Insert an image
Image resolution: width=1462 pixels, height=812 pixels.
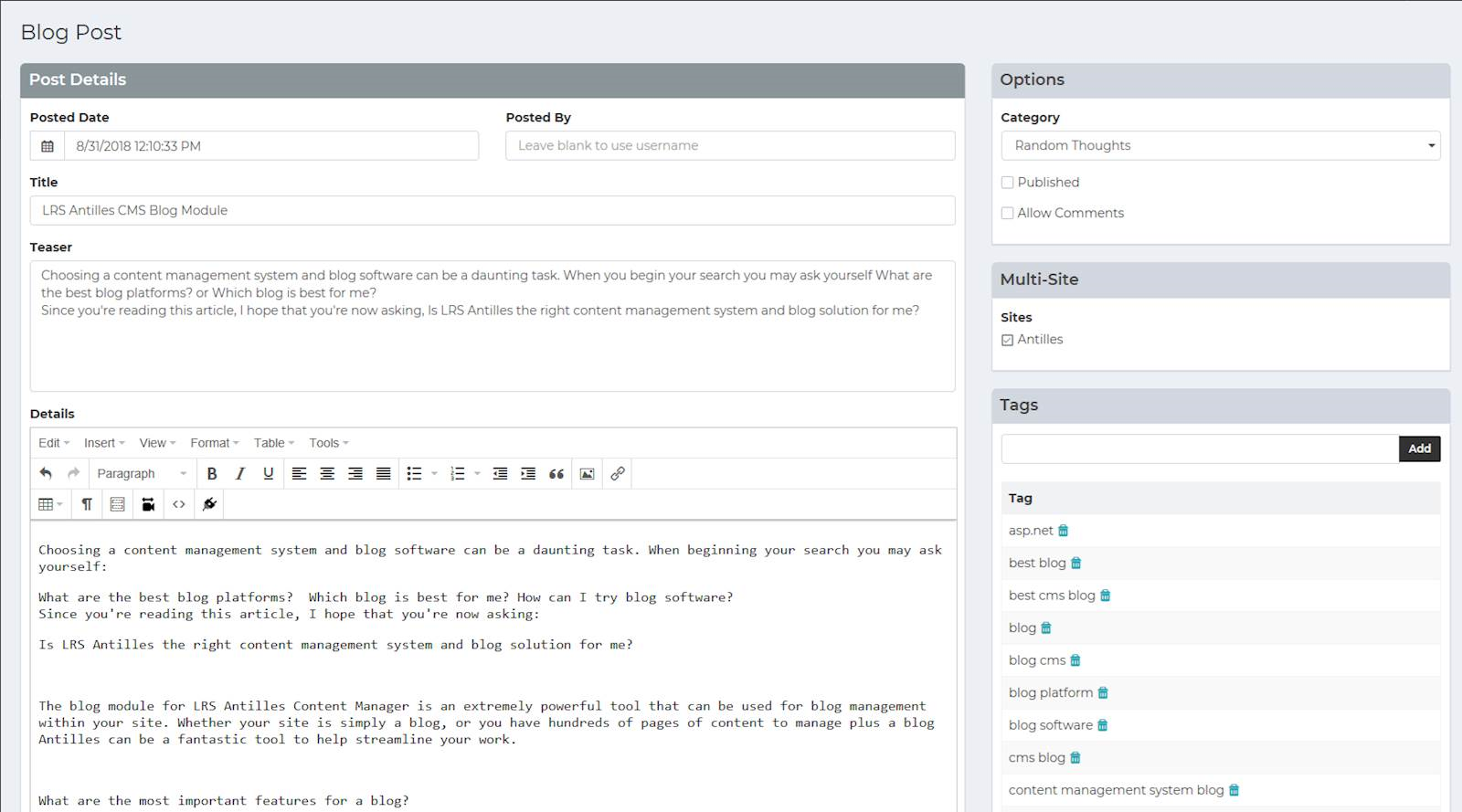(x=588, y=473)
